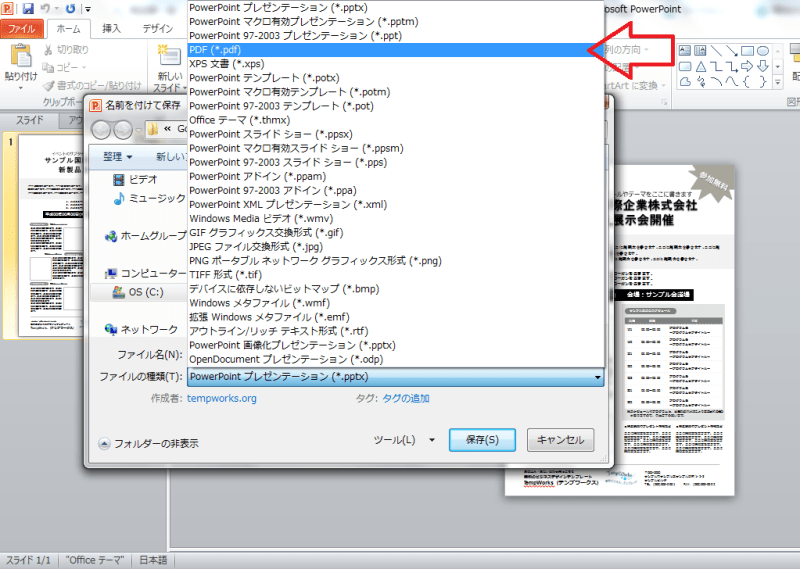Pick Windows Media ビデオ (*.wmv) format
Viewport: 800px width, 569px height.
coord(396,218)
